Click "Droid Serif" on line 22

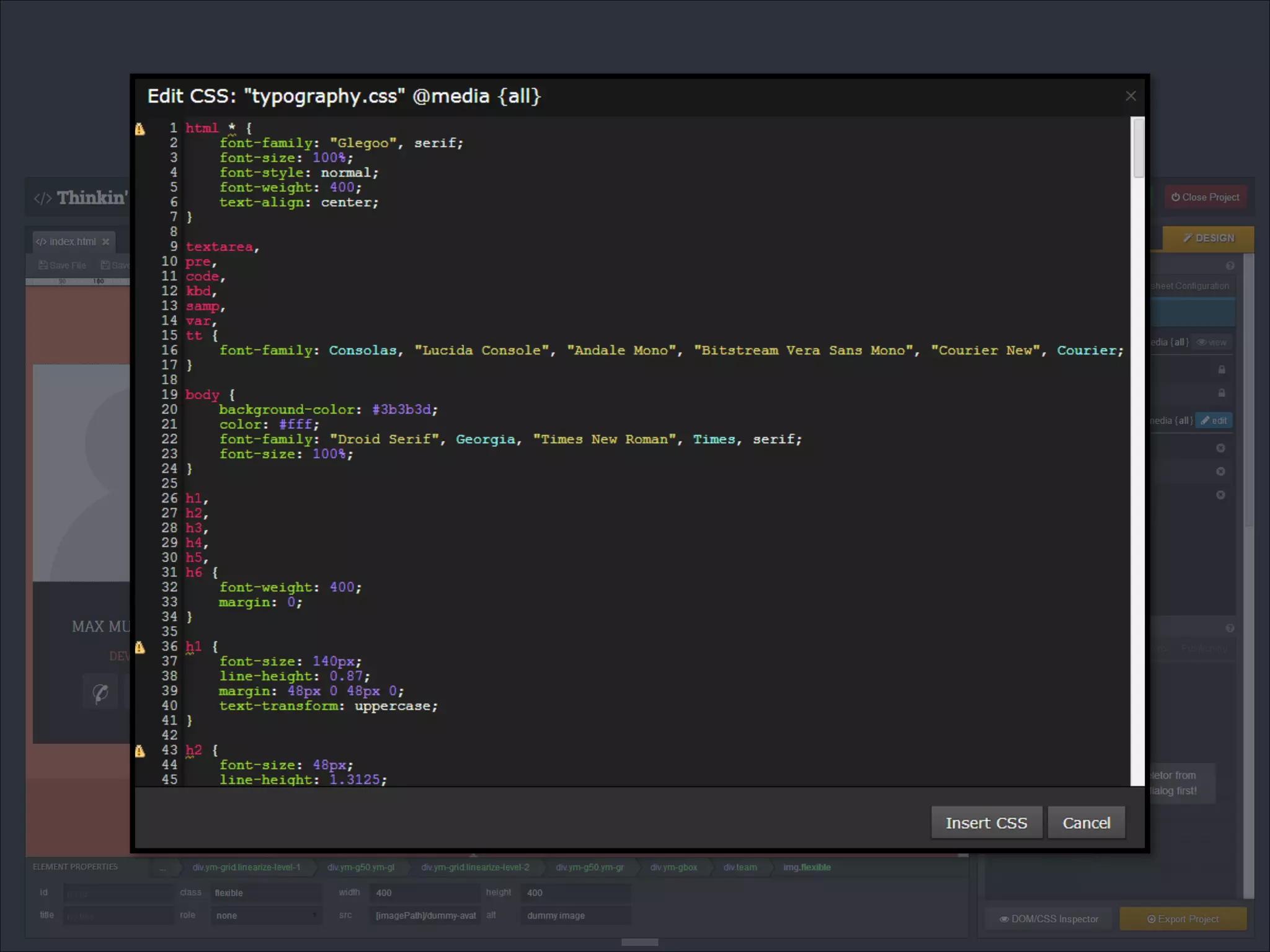pyautogui.click(x=384, y=439)
